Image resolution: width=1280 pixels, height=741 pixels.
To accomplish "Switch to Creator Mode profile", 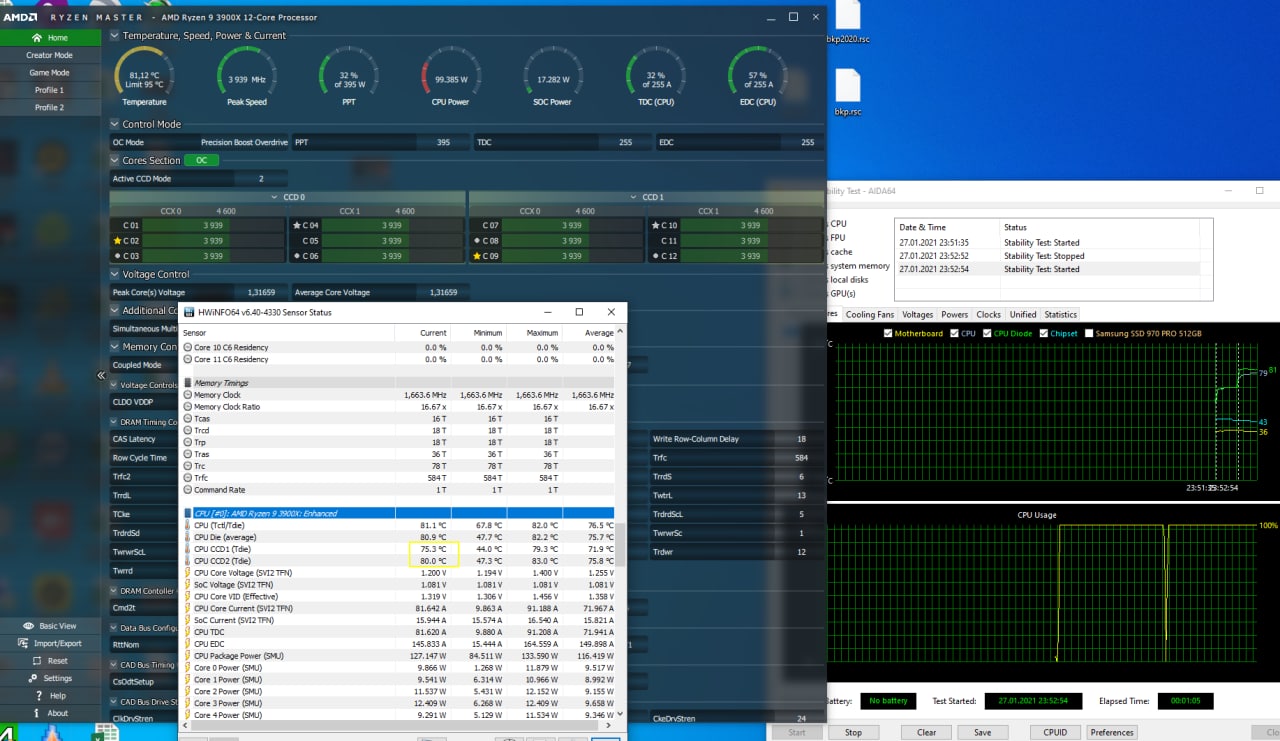I will pos(50,55).
